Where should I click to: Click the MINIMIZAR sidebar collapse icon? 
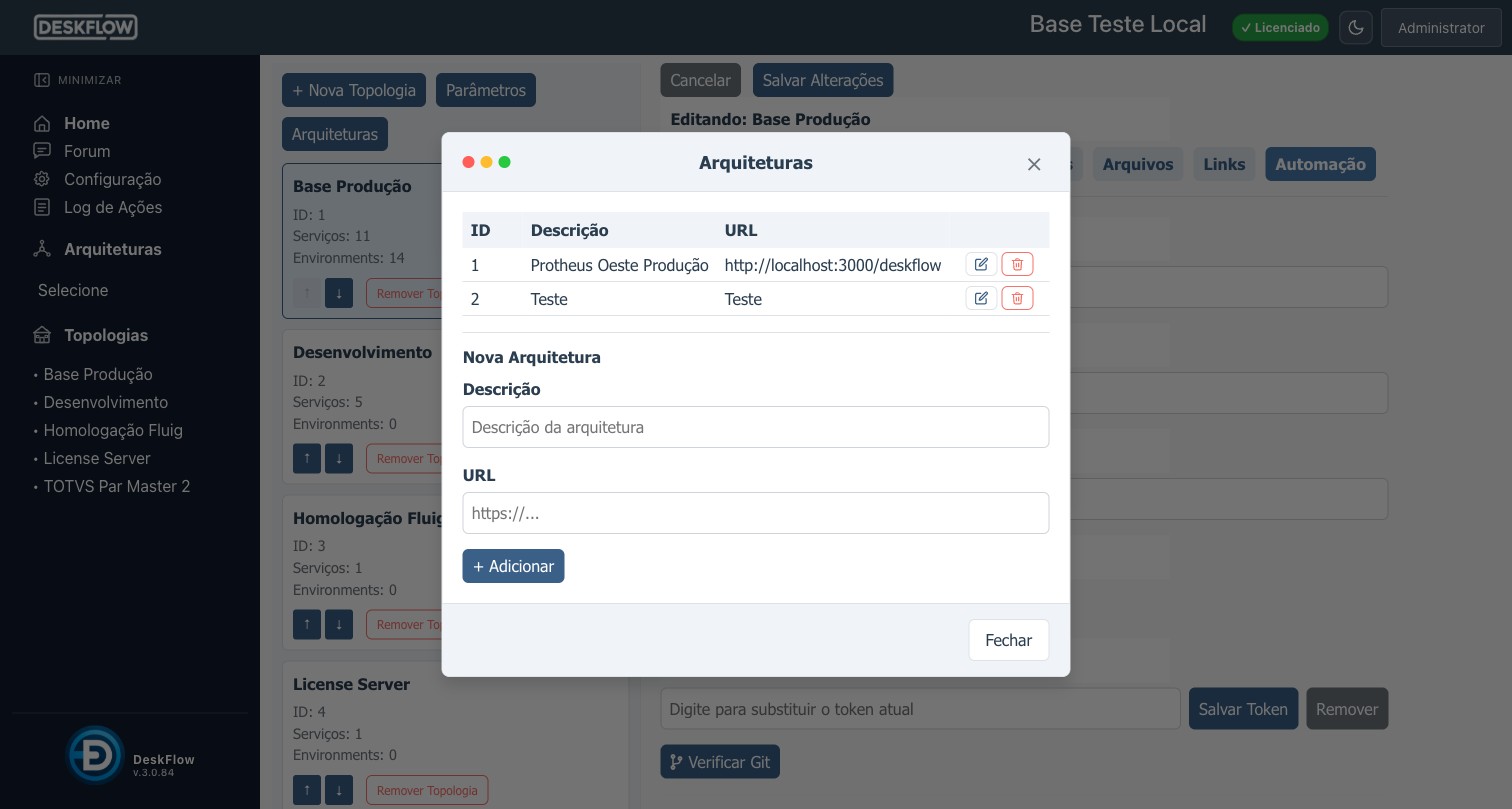pos(42,80)
